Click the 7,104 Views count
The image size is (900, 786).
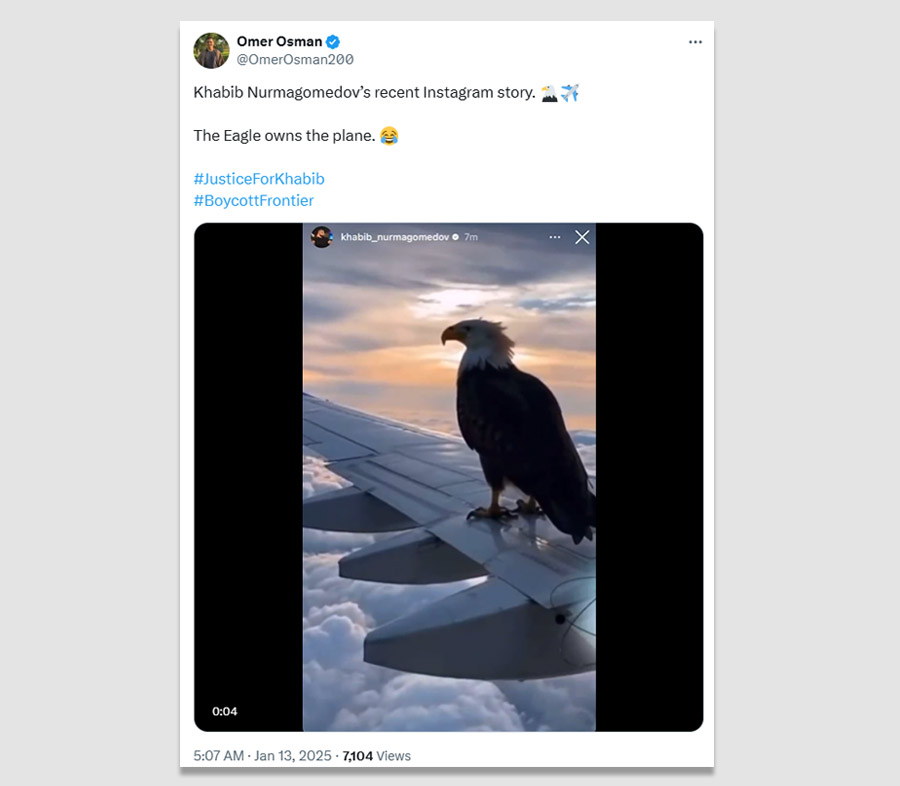376,756
